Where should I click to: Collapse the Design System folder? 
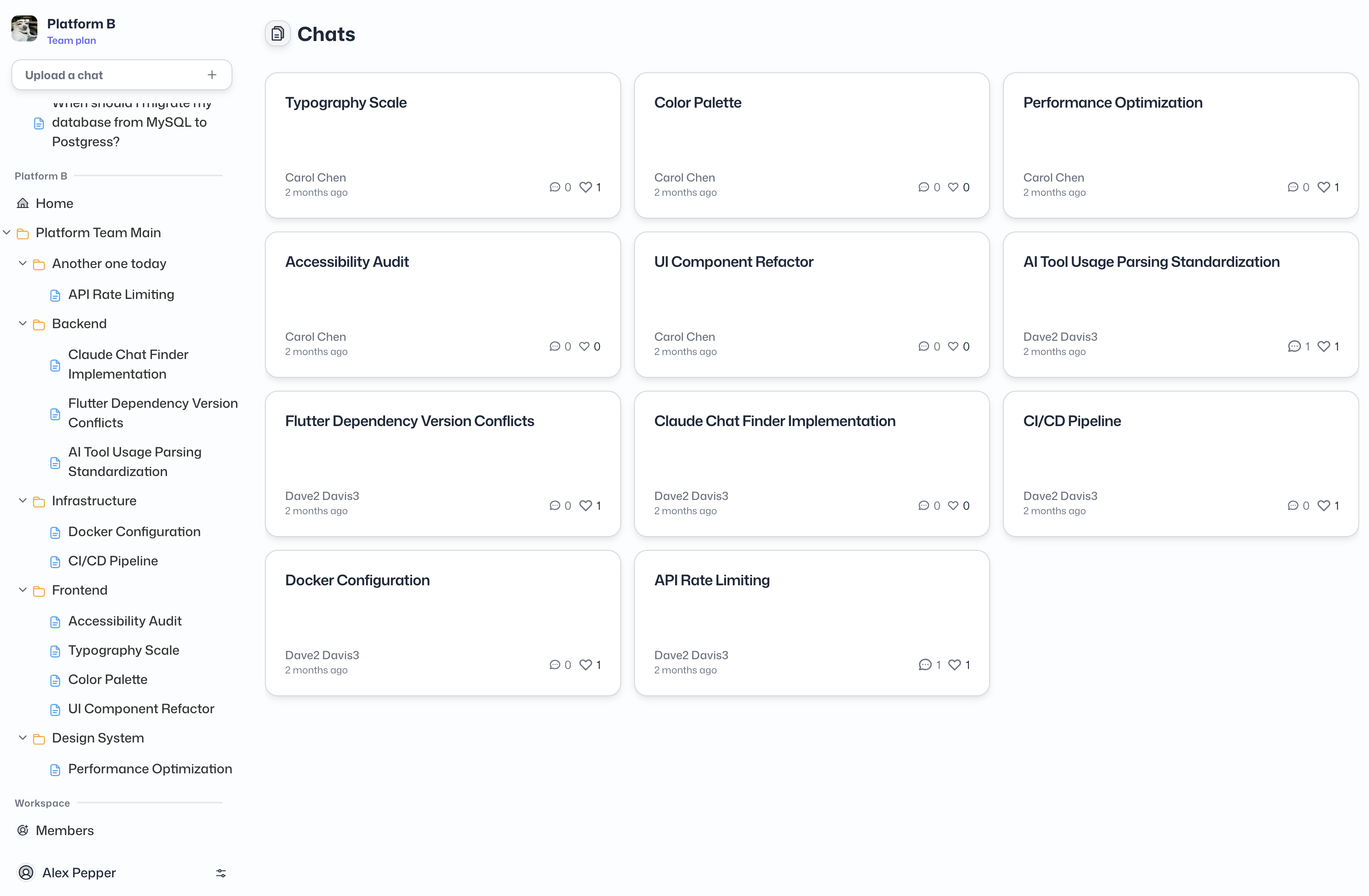(23, 738)
